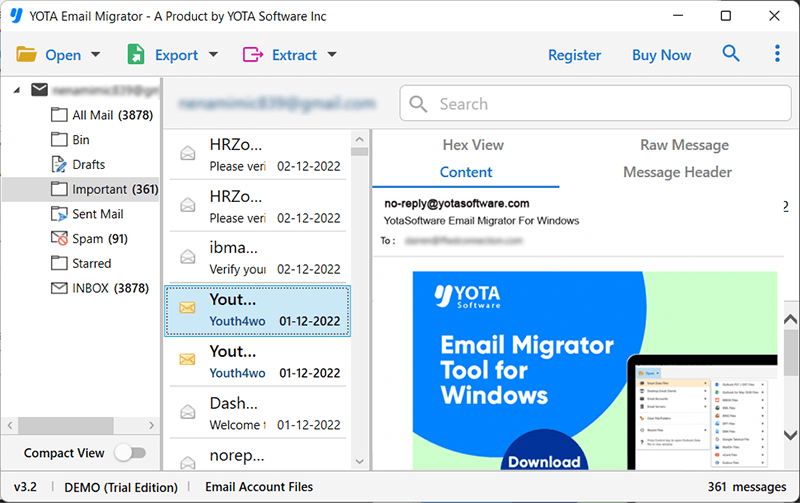Screen dimensions: 800x503
Task: Open the Message Header tab
Action: click(677, 172)
